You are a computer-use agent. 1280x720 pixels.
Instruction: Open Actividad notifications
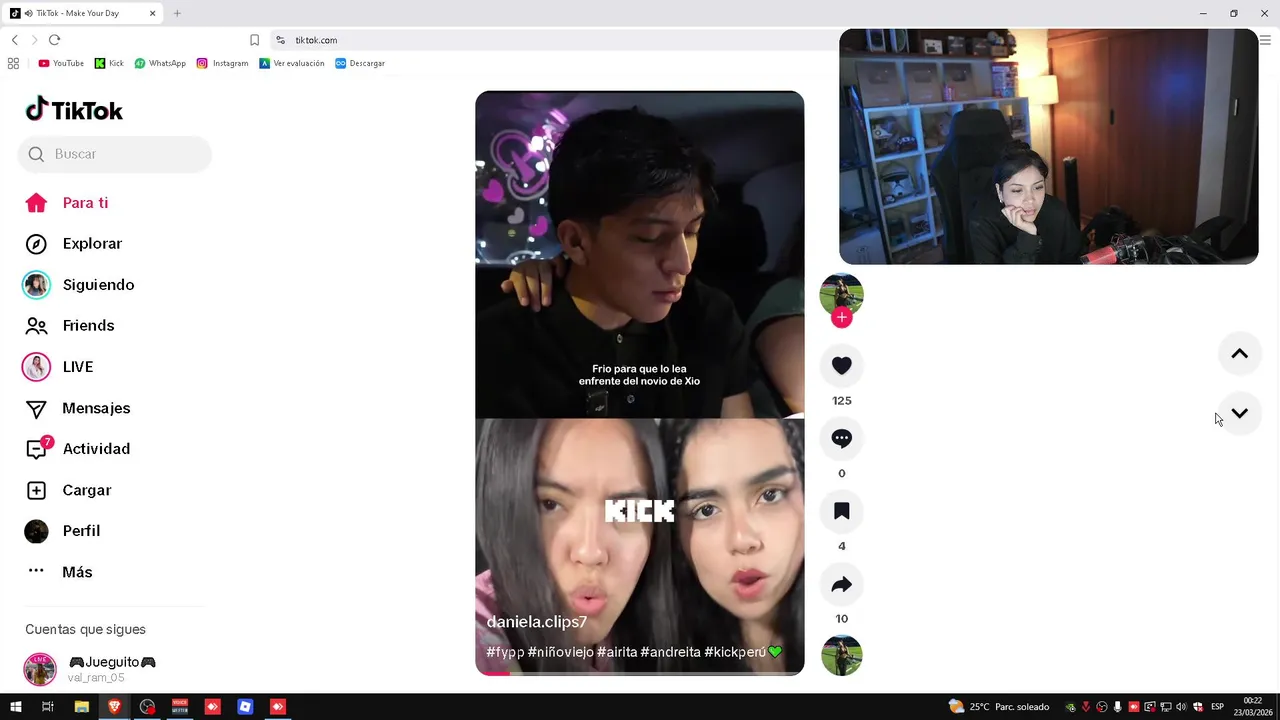78,449
